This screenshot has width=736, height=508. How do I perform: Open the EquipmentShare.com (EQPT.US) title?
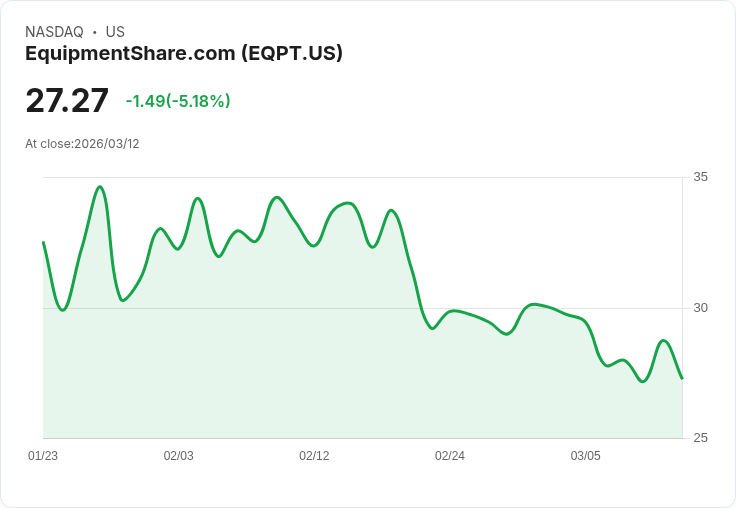pyautogui.click(x=184, y=53)
